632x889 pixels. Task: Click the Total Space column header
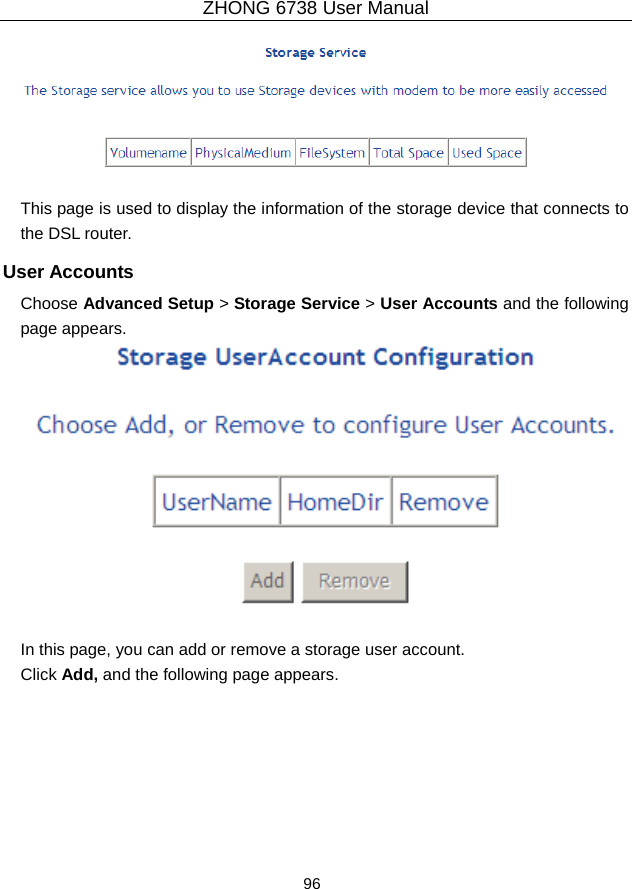coord(408,153)
